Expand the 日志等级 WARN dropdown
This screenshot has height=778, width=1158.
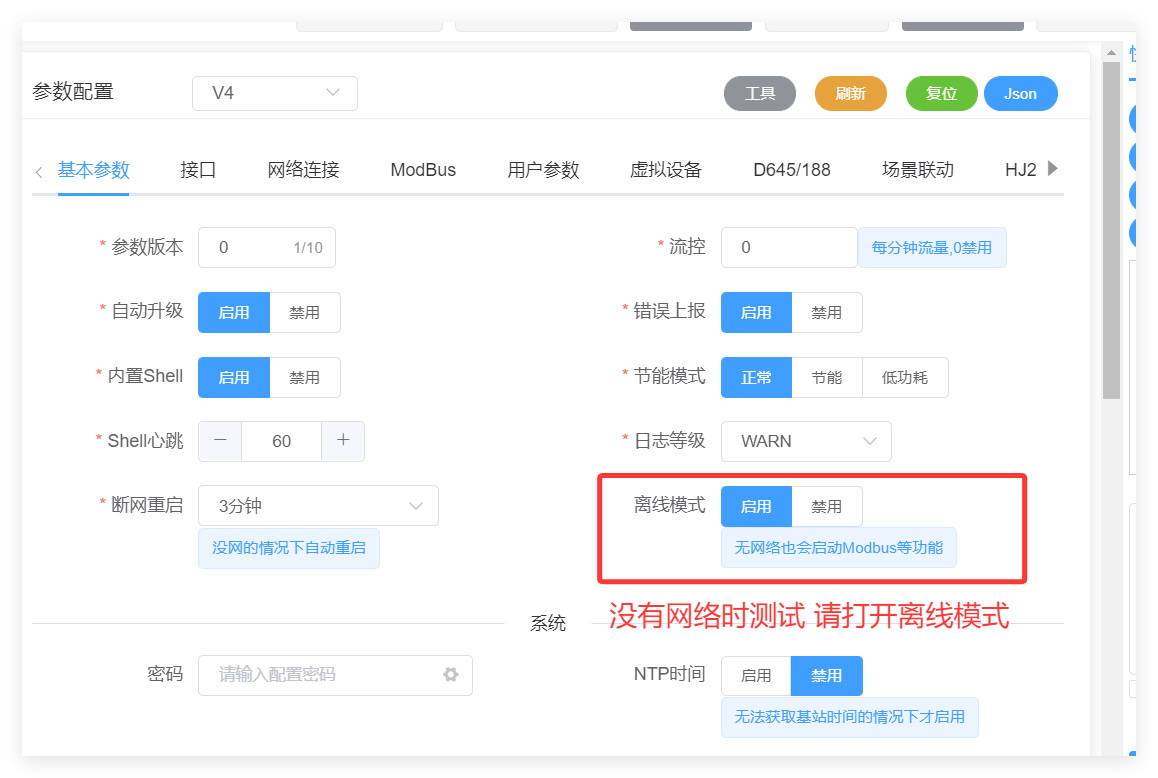click(x=805, y=441)
